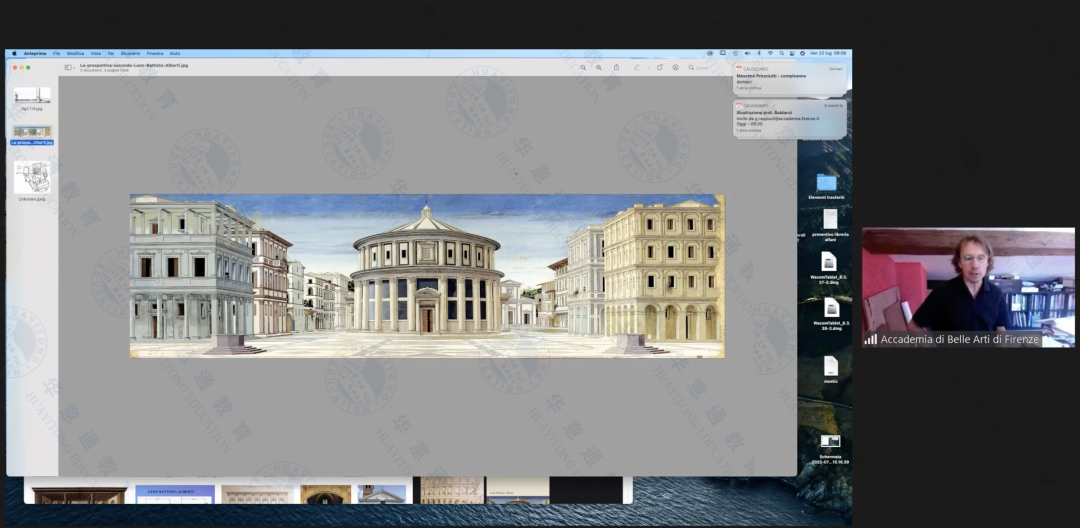Image resolution: width=1080 pixels, height=528 pixels.
Task: Open the Time Machine menu bar icon
Action: click(x=736, y=53)
